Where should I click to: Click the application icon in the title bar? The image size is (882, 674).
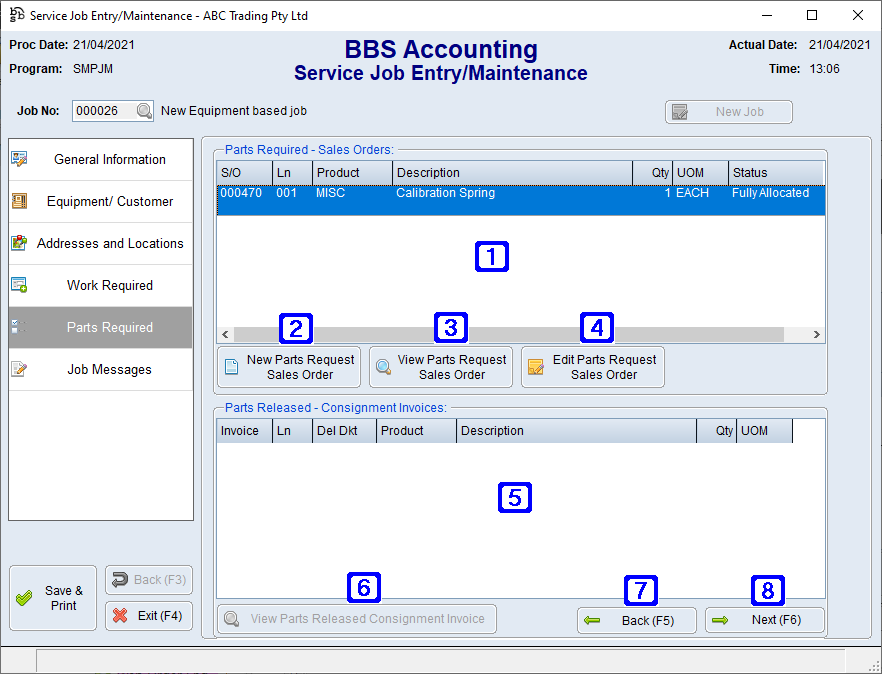pos(14,15)
